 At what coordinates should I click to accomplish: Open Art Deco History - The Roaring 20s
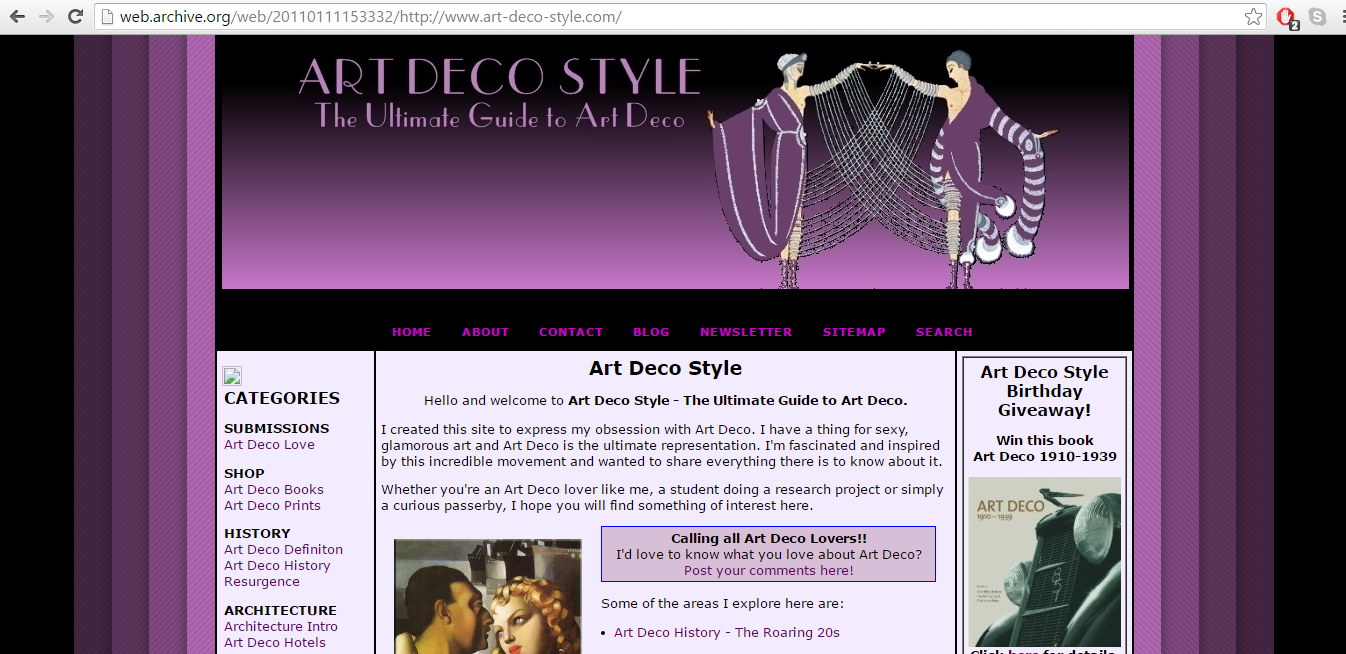(727, 633)
